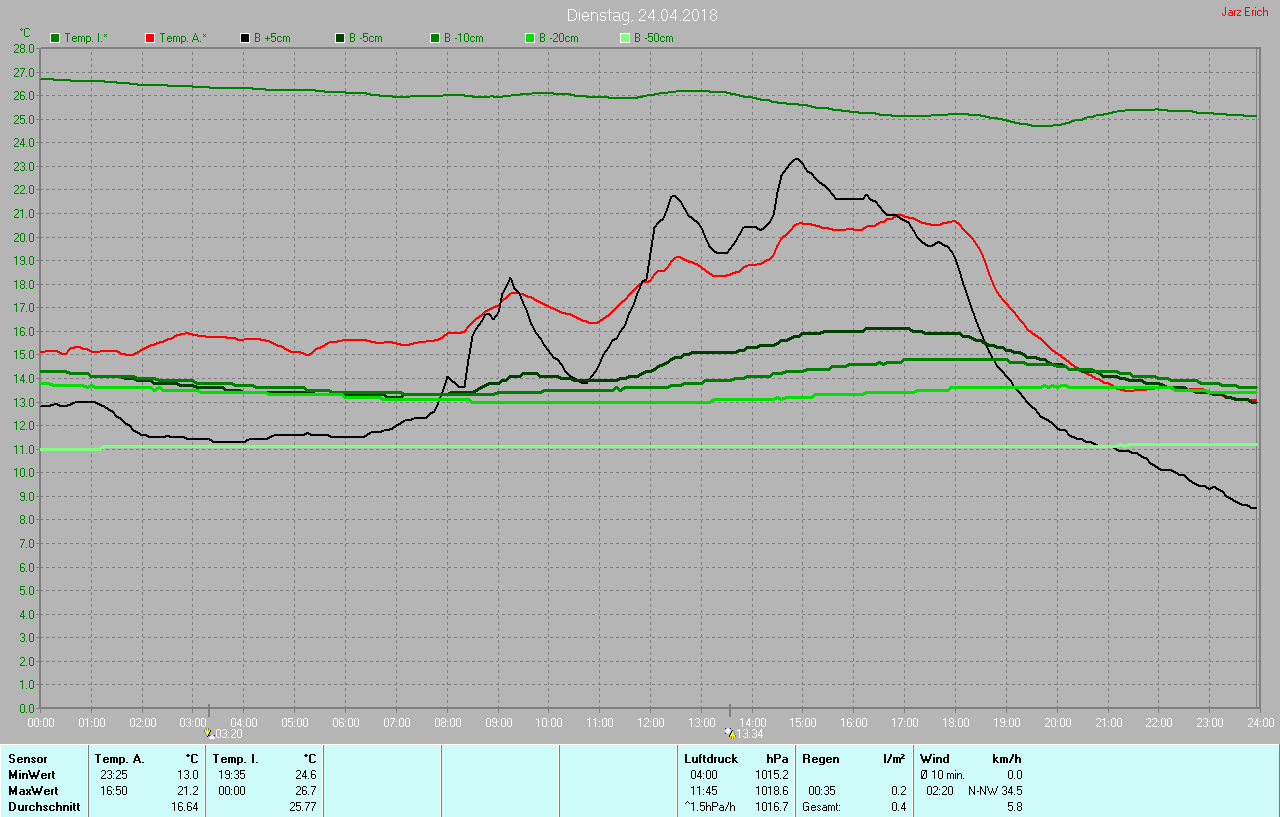Viewport: 1280px width, 817px height.
Task: Click the chart title date Dienstag, 24.04.2018
Action: [x=641, y=15]
